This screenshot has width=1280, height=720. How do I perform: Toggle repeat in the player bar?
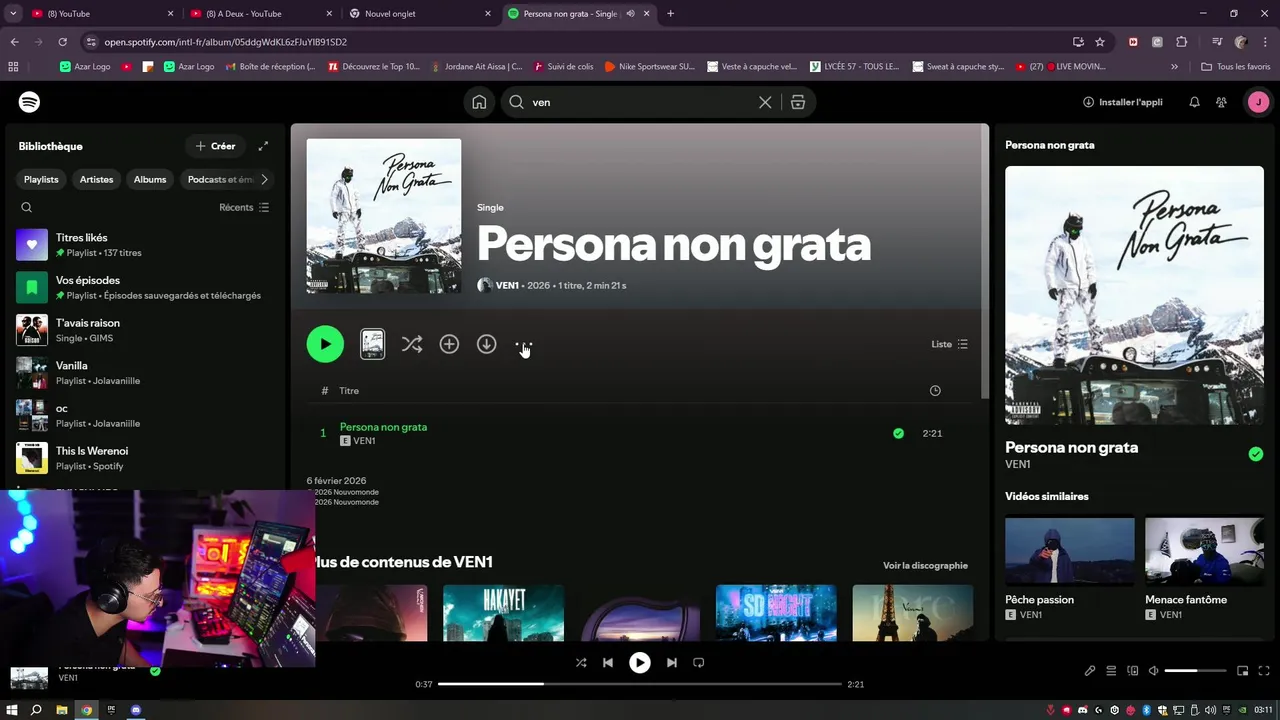699,662
